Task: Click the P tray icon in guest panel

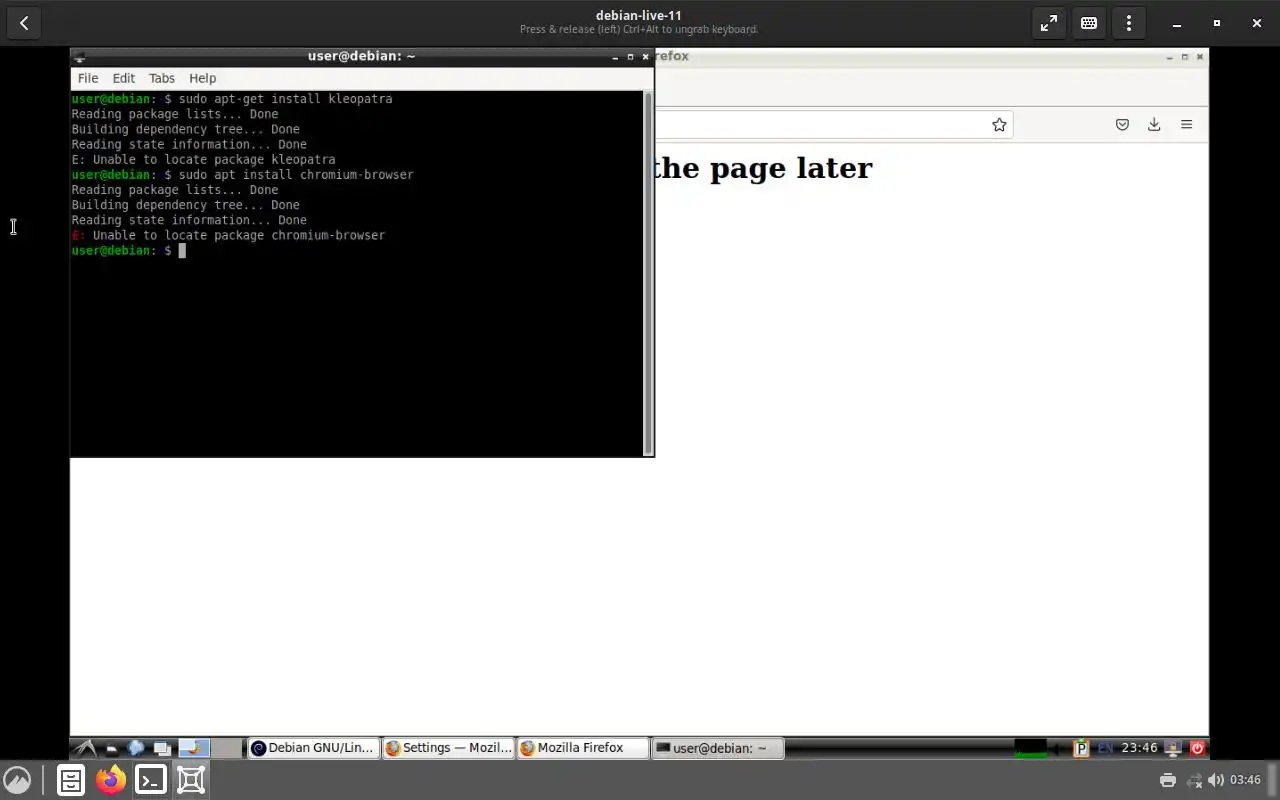Action: [x=1081, y=748]
